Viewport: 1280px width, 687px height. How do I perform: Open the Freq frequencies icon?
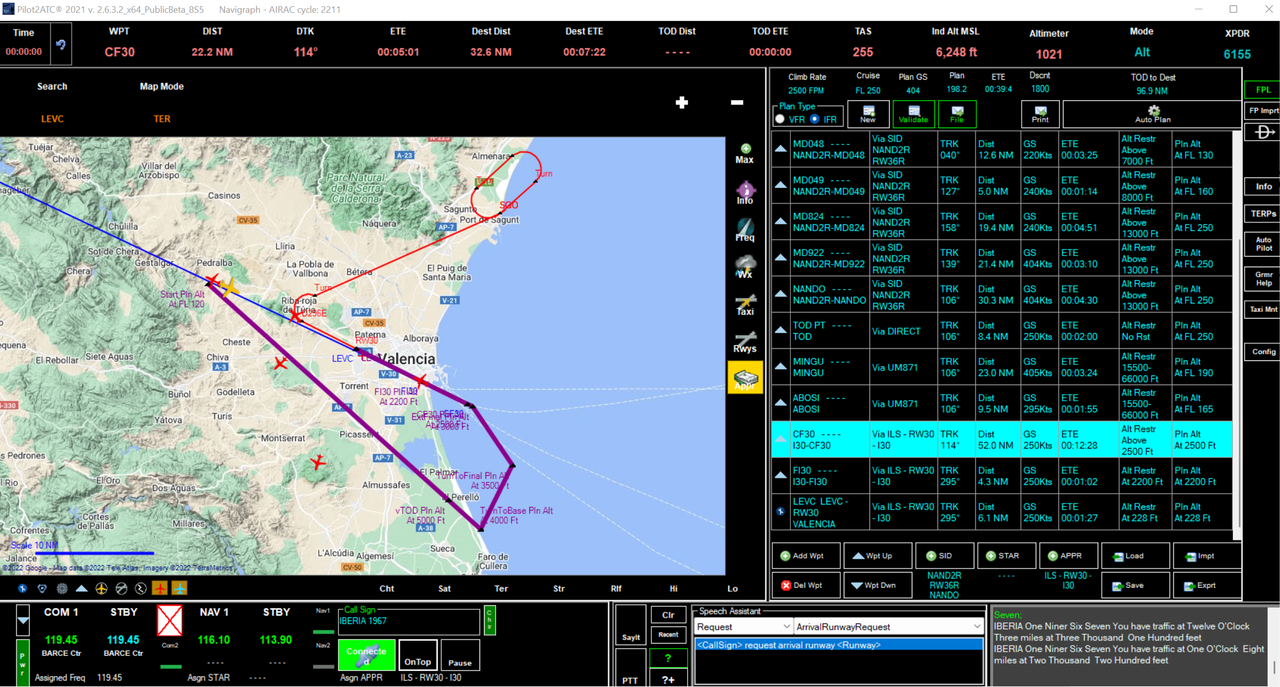click(745, 231)
